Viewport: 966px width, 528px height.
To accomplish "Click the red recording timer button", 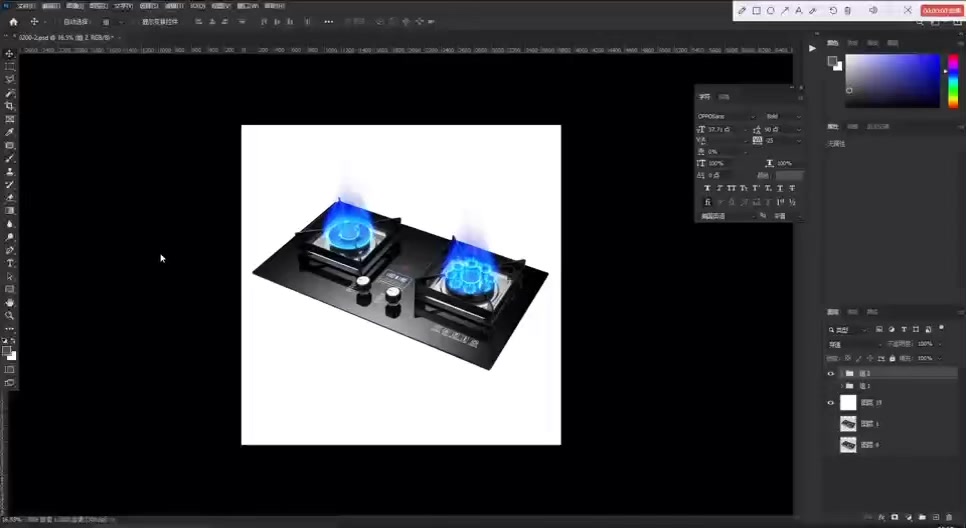I will pos(941,10).
